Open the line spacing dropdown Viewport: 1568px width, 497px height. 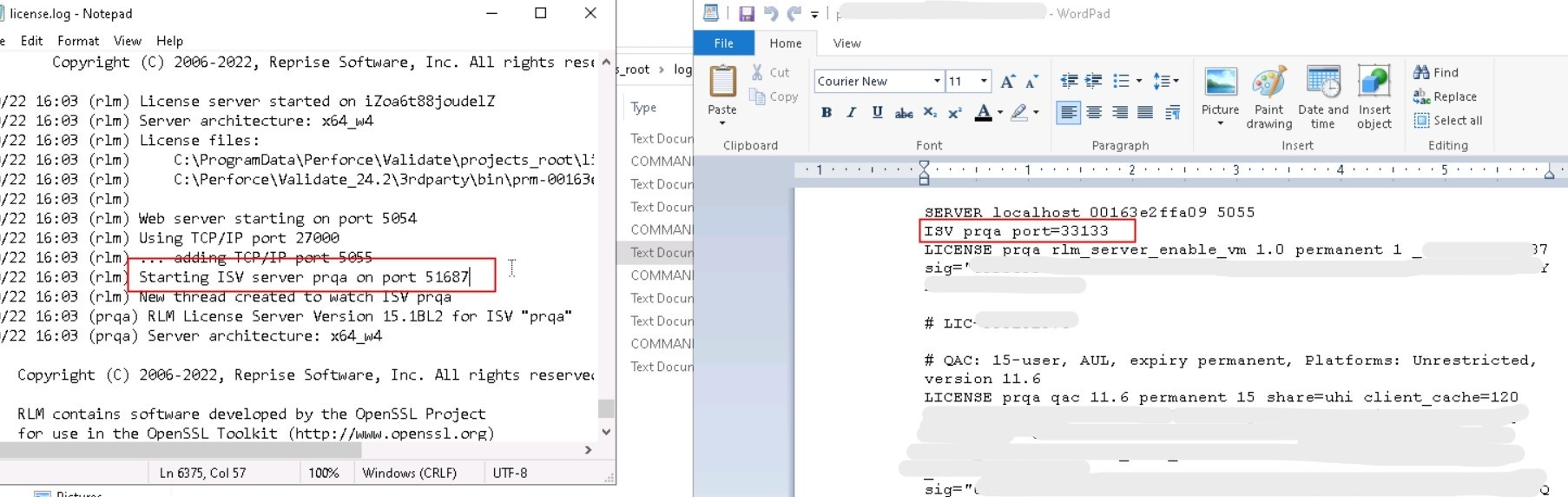point(1165,81)
